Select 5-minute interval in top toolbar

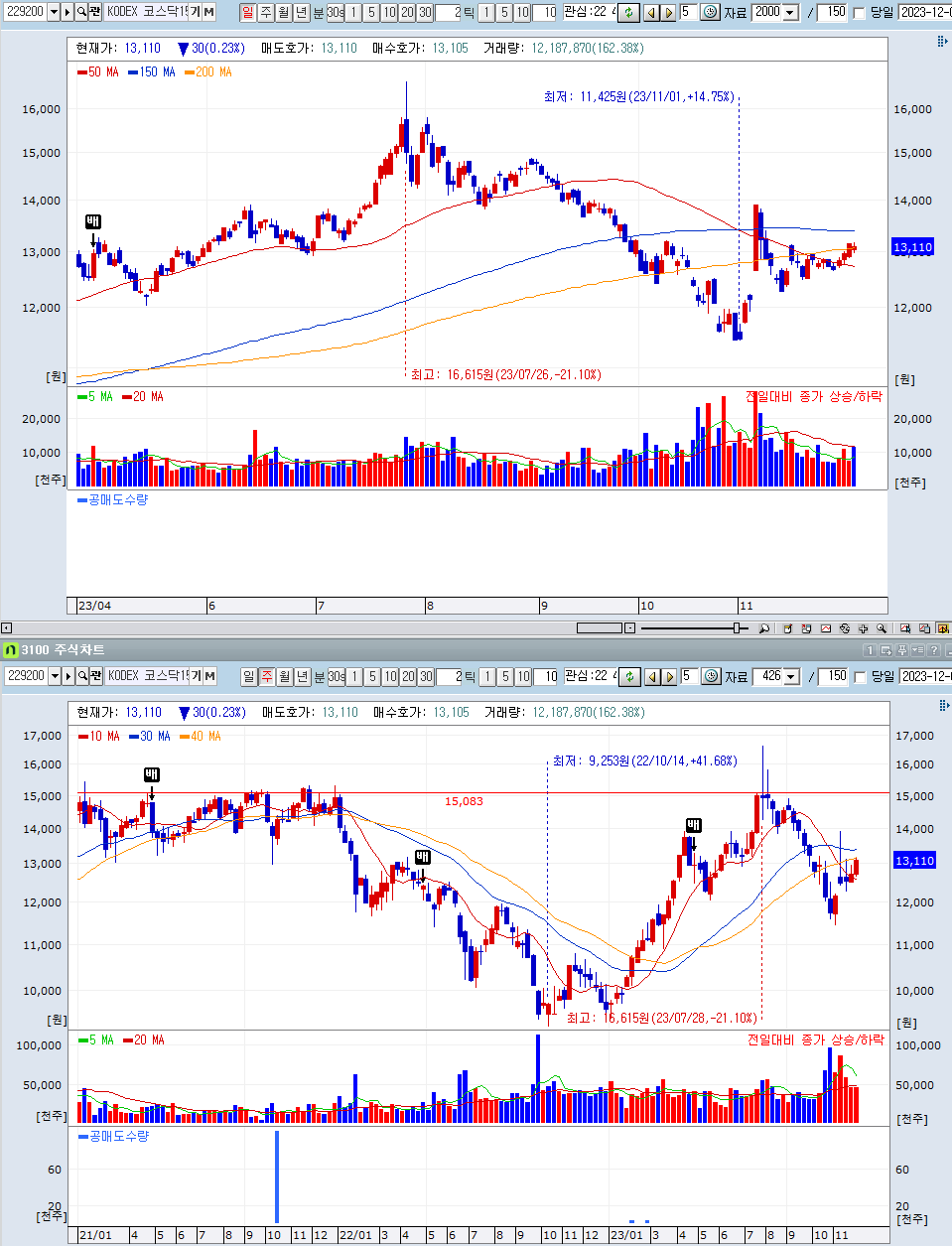point(371,12)
